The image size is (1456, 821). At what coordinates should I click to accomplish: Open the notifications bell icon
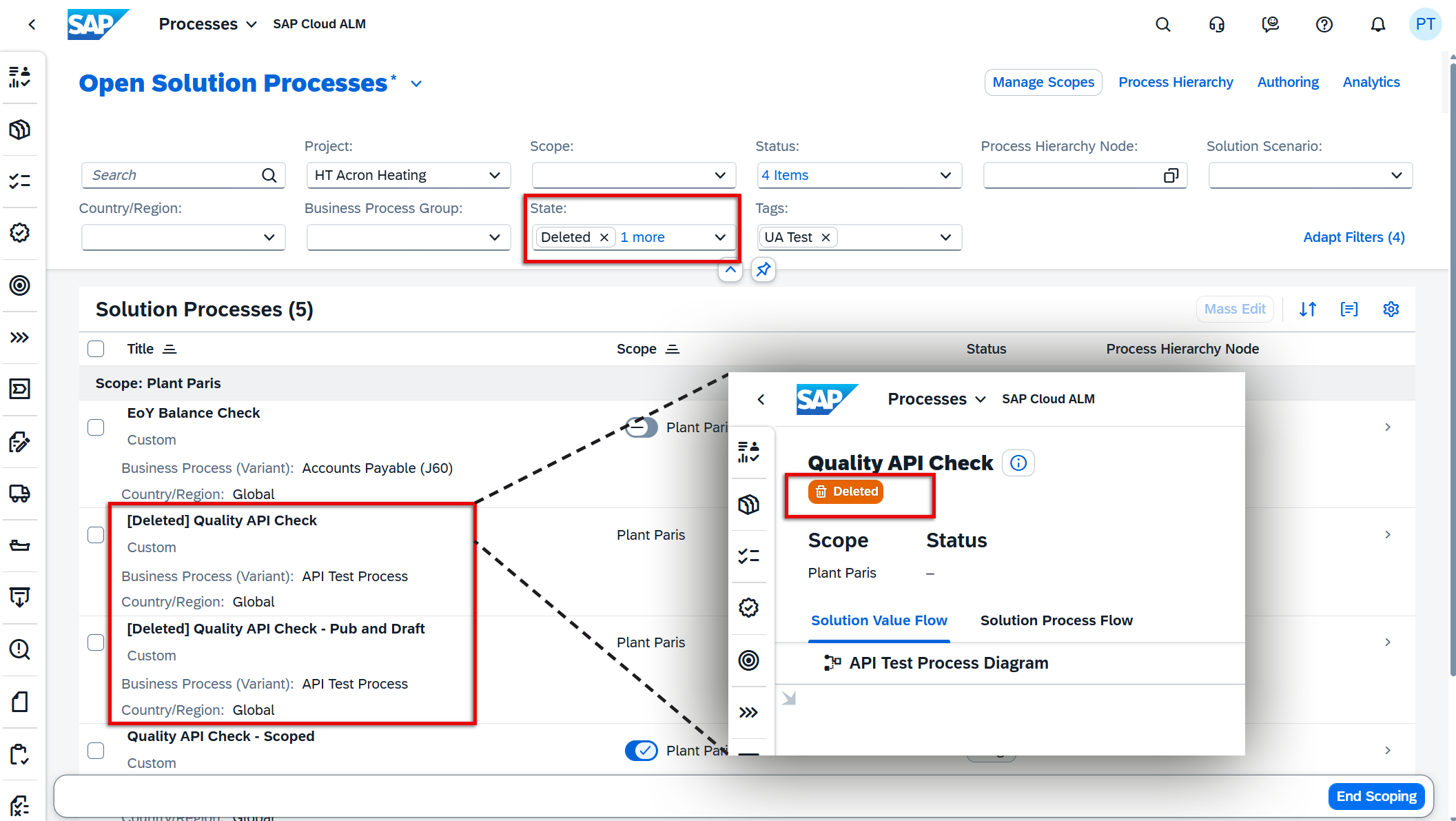pos(1377,25)
